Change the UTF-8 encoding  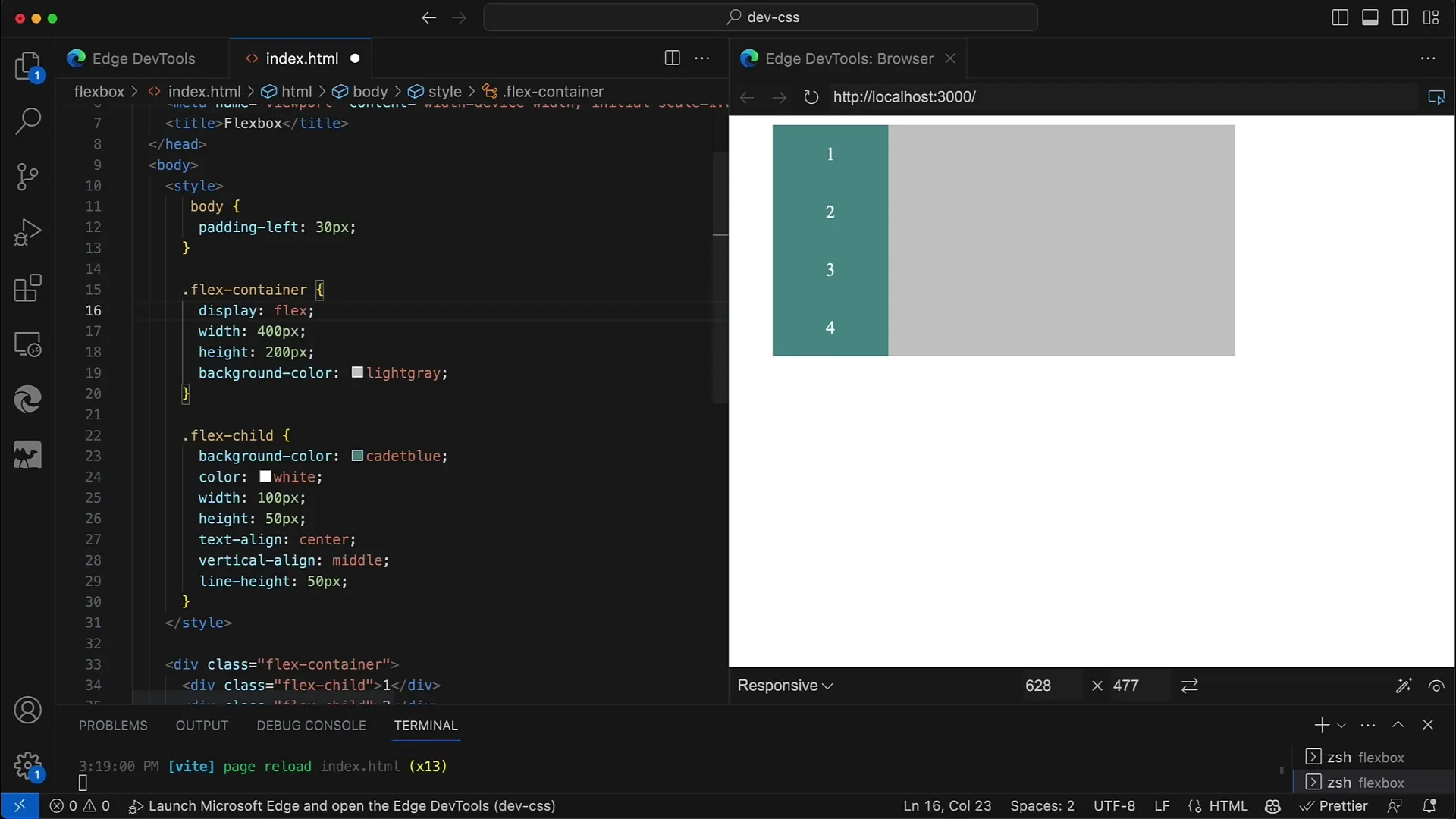(x=1114, y=806)
